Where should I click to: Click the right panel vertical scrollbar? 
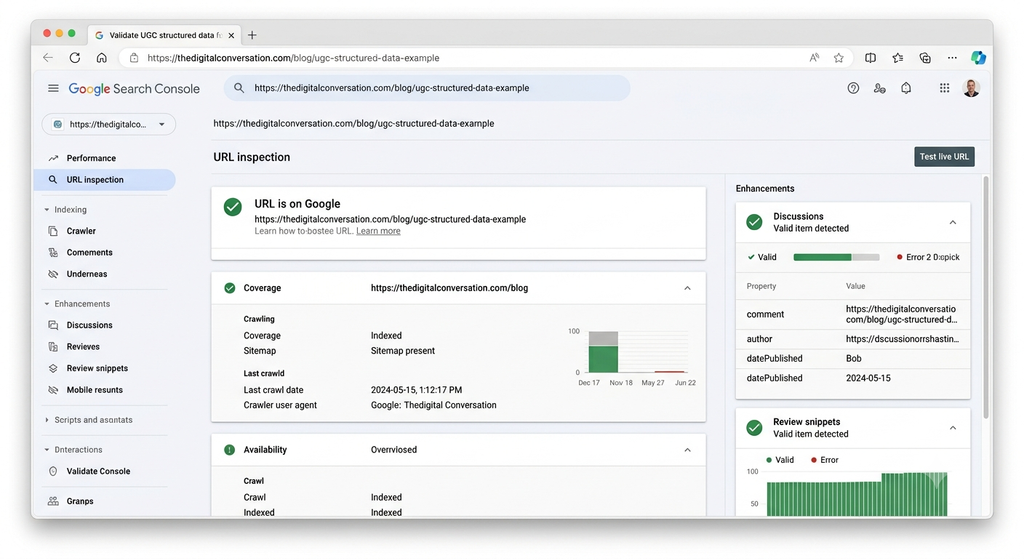[985, 297]
